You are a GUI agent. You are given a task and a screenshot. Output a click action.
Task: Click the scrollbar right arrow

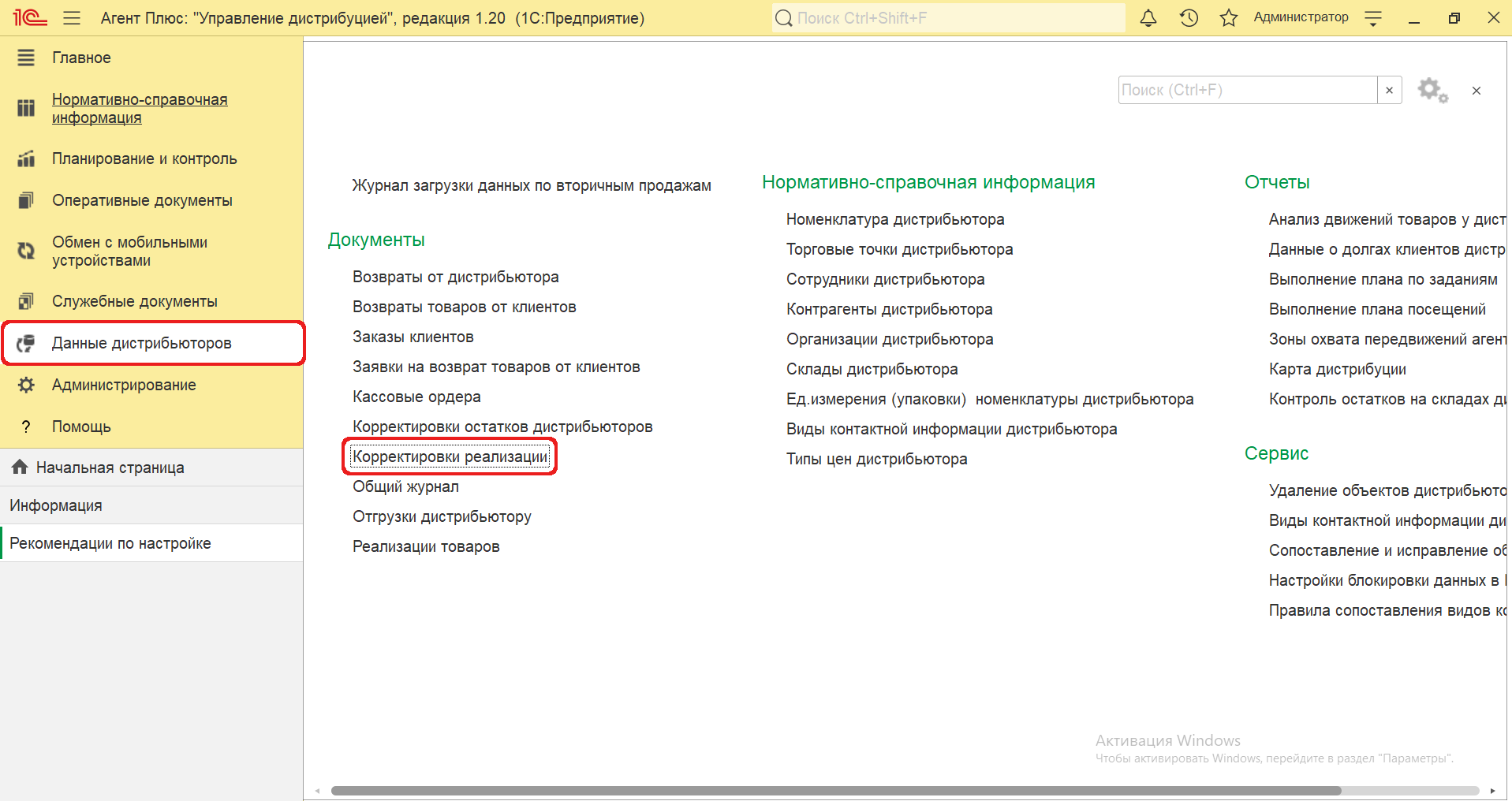coord(1492,791)
